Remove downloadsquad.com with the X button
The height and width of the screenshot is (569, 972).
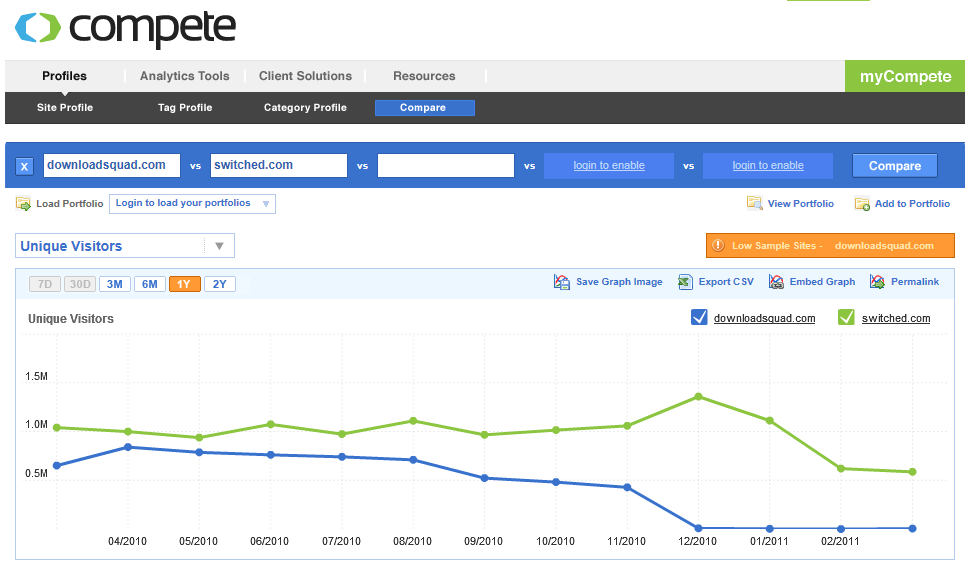point(24,166)
